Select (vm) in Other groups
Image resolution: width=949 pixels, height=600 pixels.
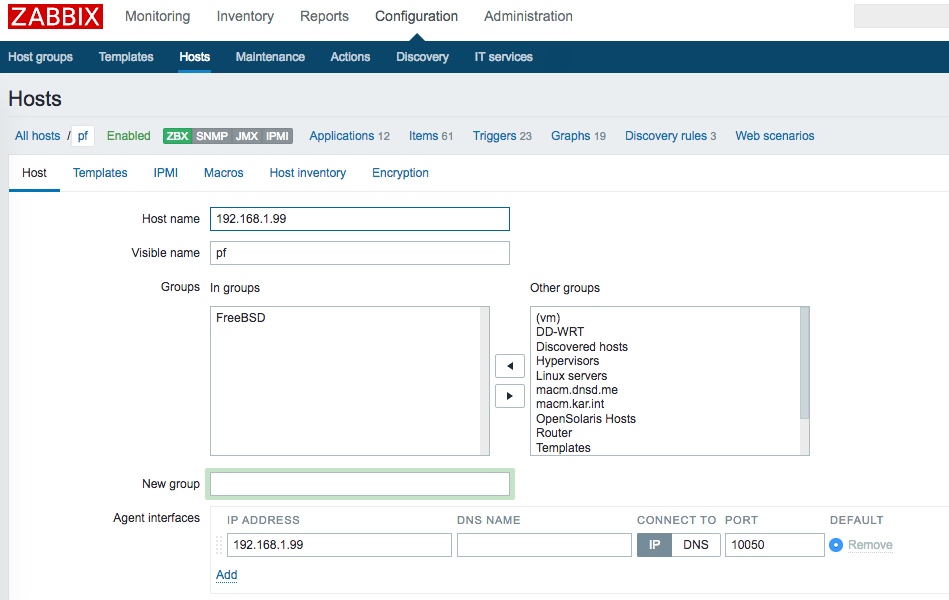pos(548,318)
